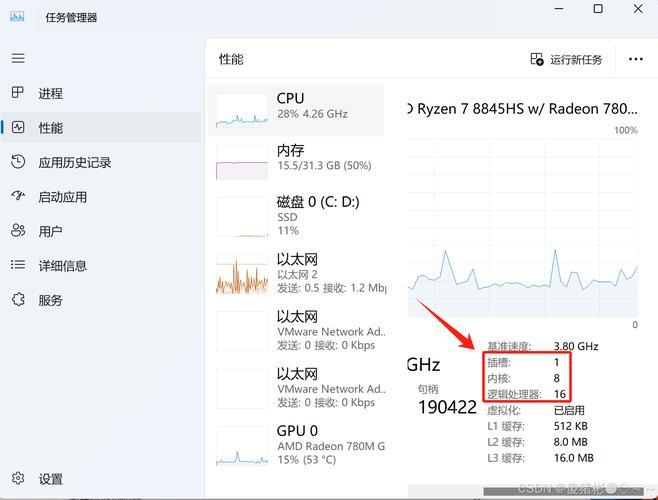This screenshot has height=500, width=658.
Task: Select 磁盘 0 (C: D:) entry
Action: [x=296, y=216]
